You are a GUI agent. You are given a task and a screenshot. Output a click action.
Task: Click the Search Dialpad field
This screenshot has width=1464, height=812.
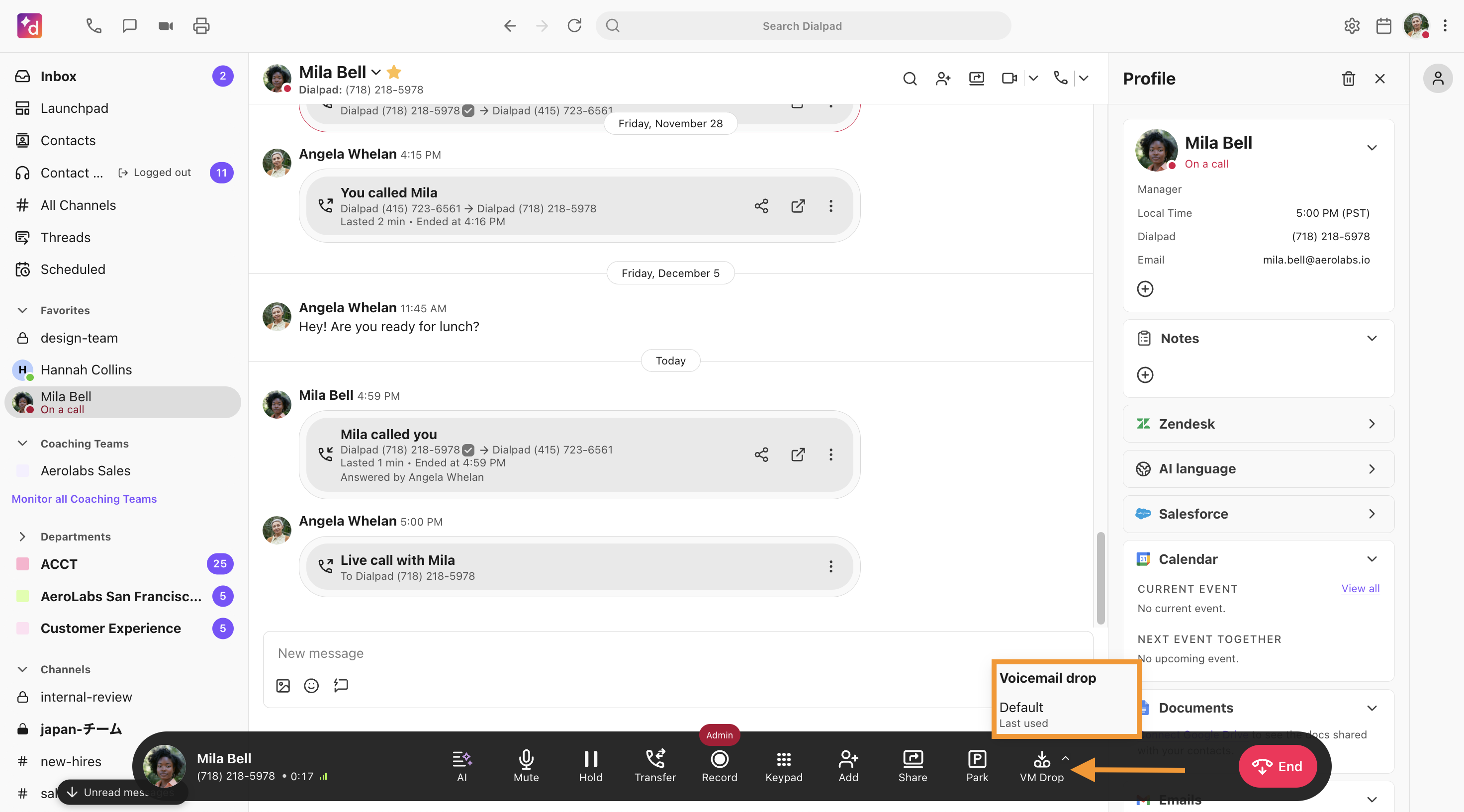click(803, 25)
